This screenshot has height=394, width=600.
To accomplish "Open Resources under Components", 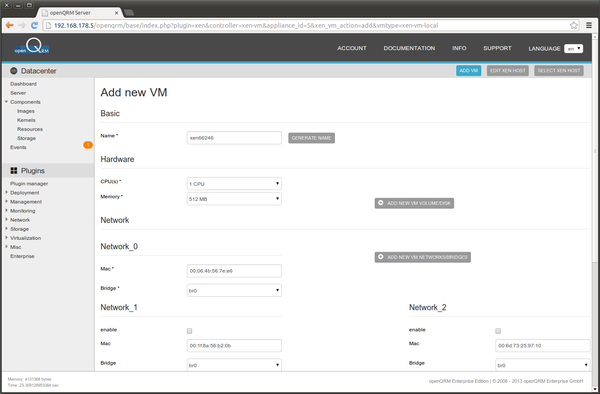I will (30, 129).
